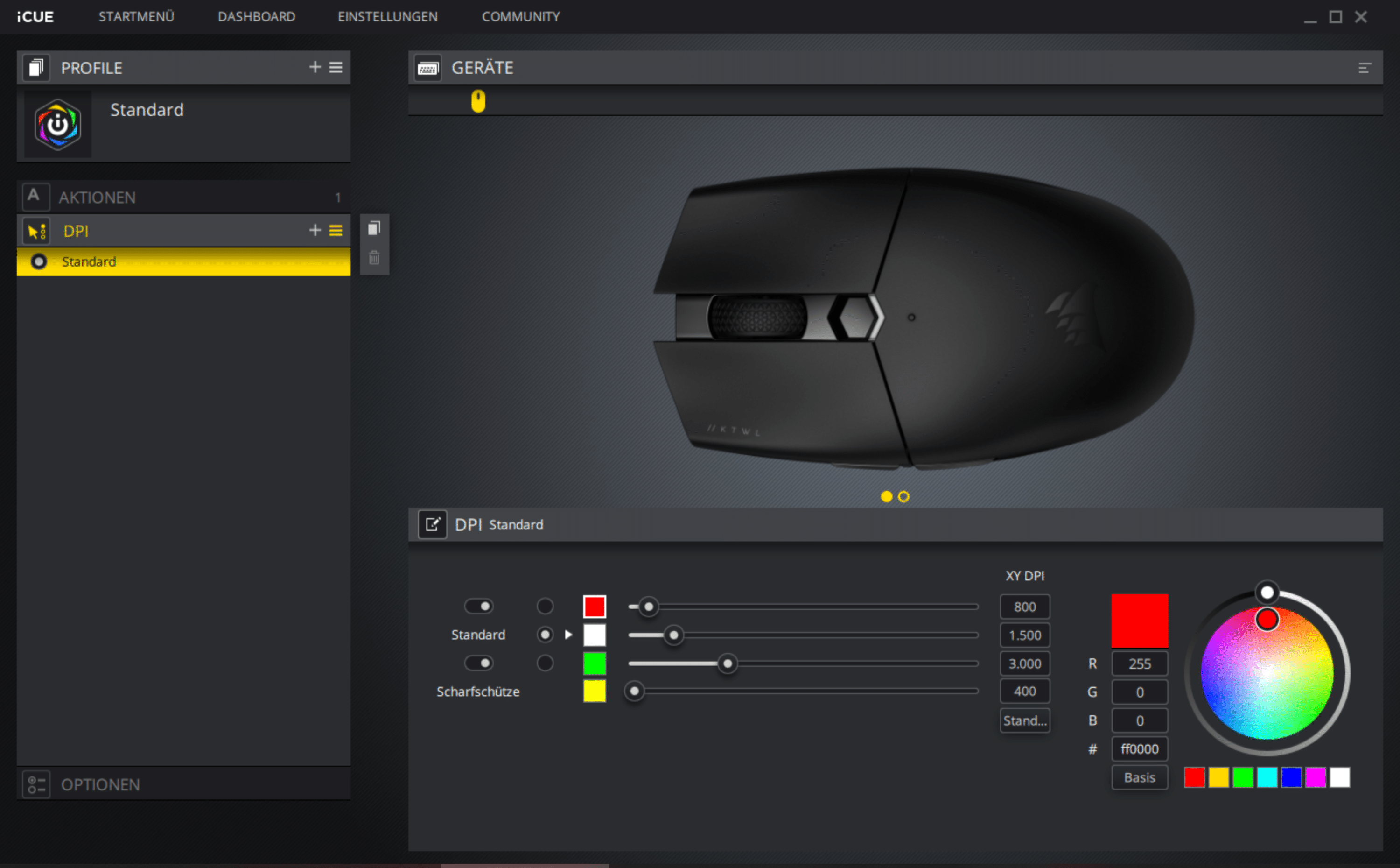Toggle the 3.000 DPI stage switch

click(479, 663)
